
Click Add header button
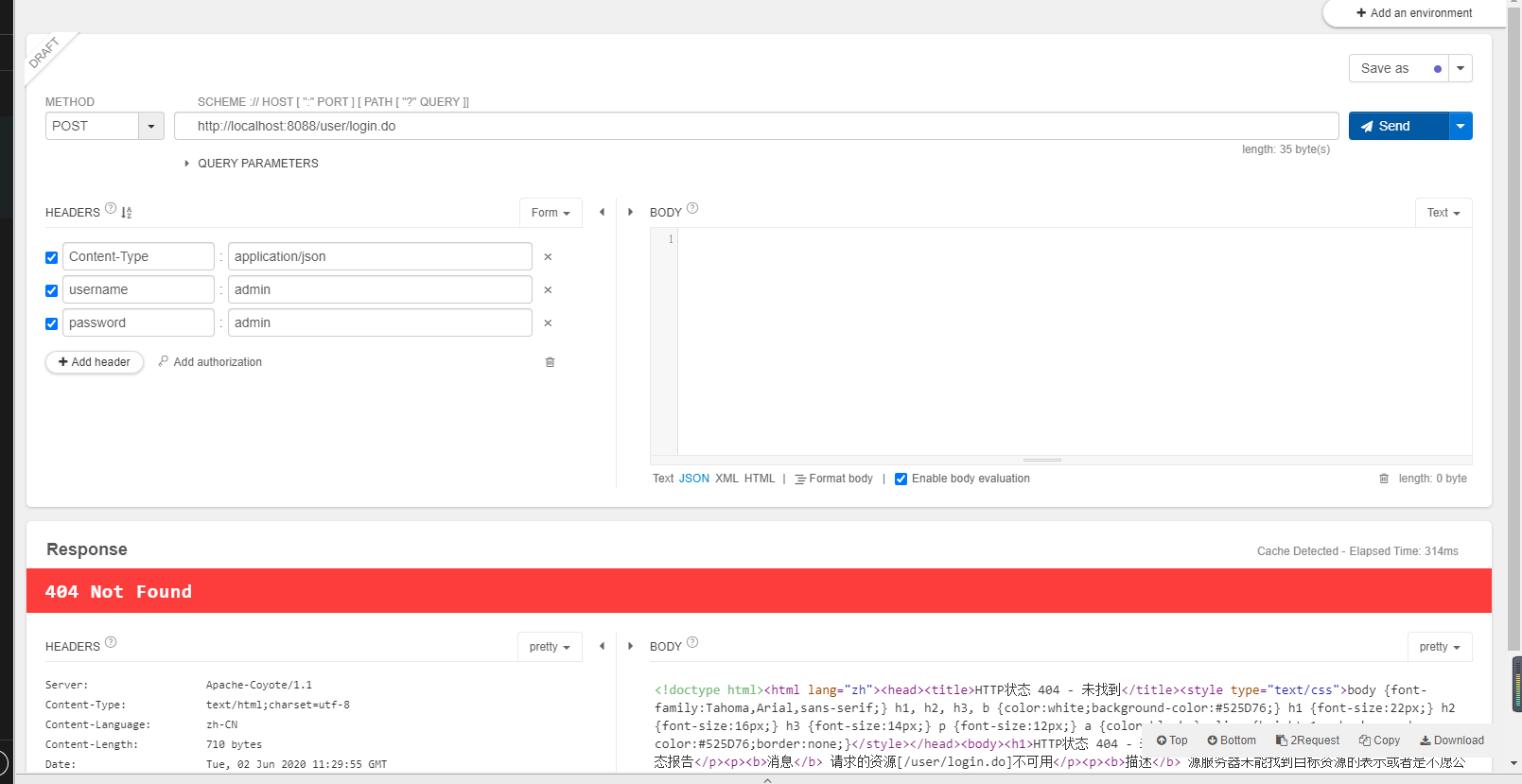coord(95,362)
